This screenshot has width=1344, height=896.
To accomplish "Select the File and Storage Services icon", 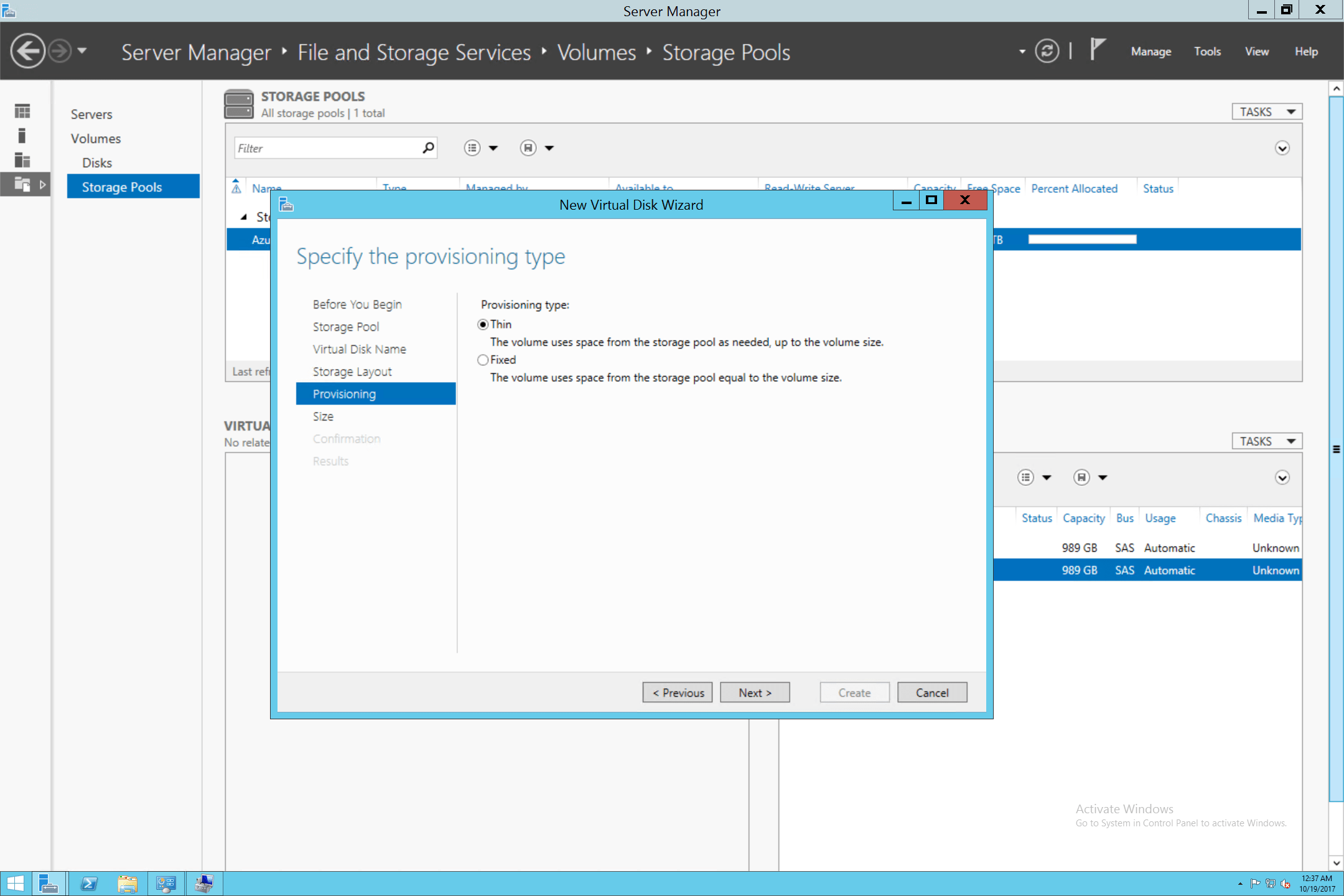I will point(22,185).
